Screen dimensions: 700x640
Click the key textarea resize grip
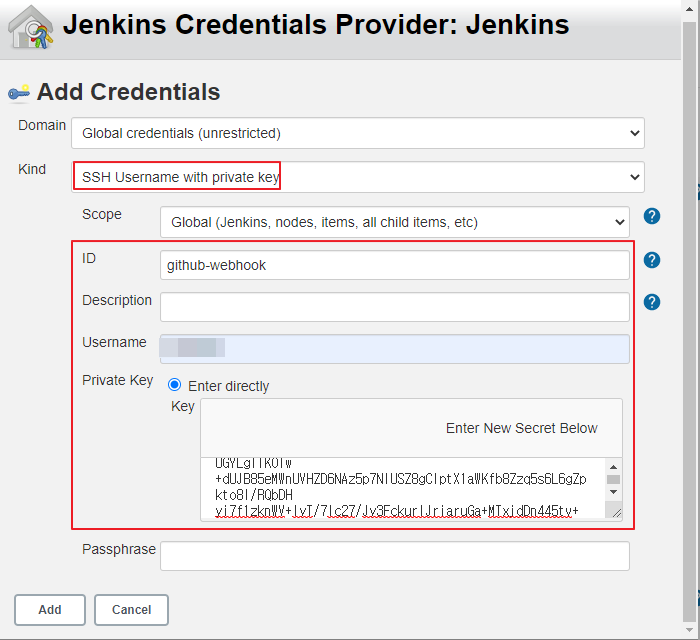click(x=616, y=513)
